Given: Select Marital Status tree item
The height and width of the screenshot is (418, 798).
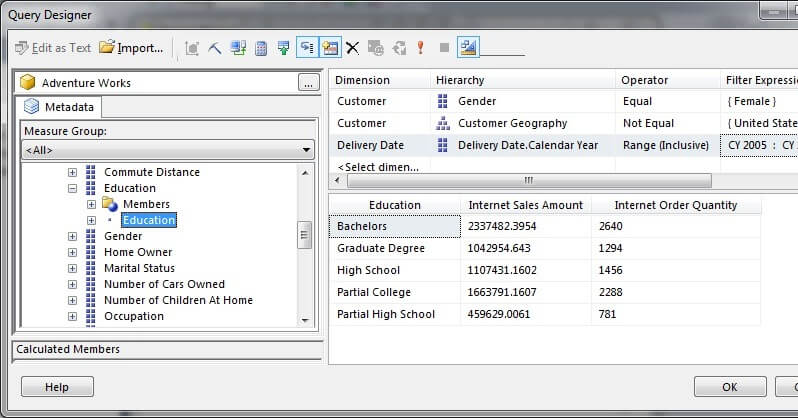Looking at the screenshot, I should [x=139, y=268].
